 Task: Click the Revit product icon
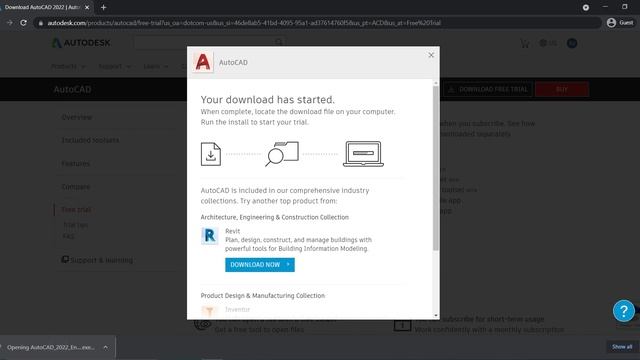coord(209,236)
